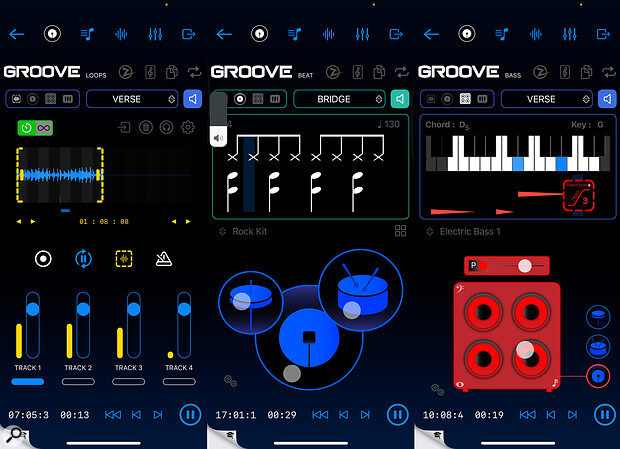This screenshot has width=620, height=449.
Task: Open treble clef page icon in Beat header
Action: coord(357,72)
